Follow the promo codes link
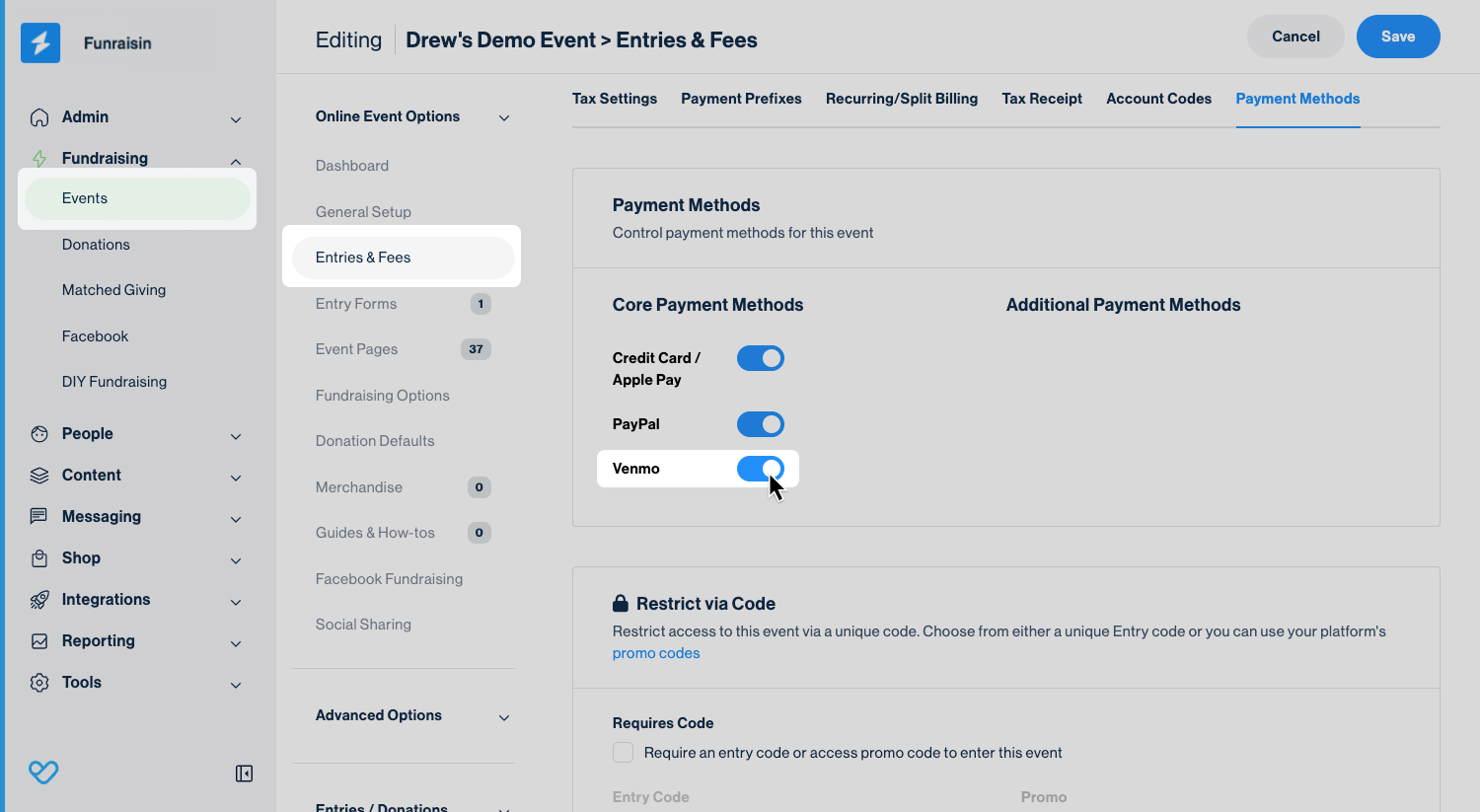 click(x=655, y=653)
